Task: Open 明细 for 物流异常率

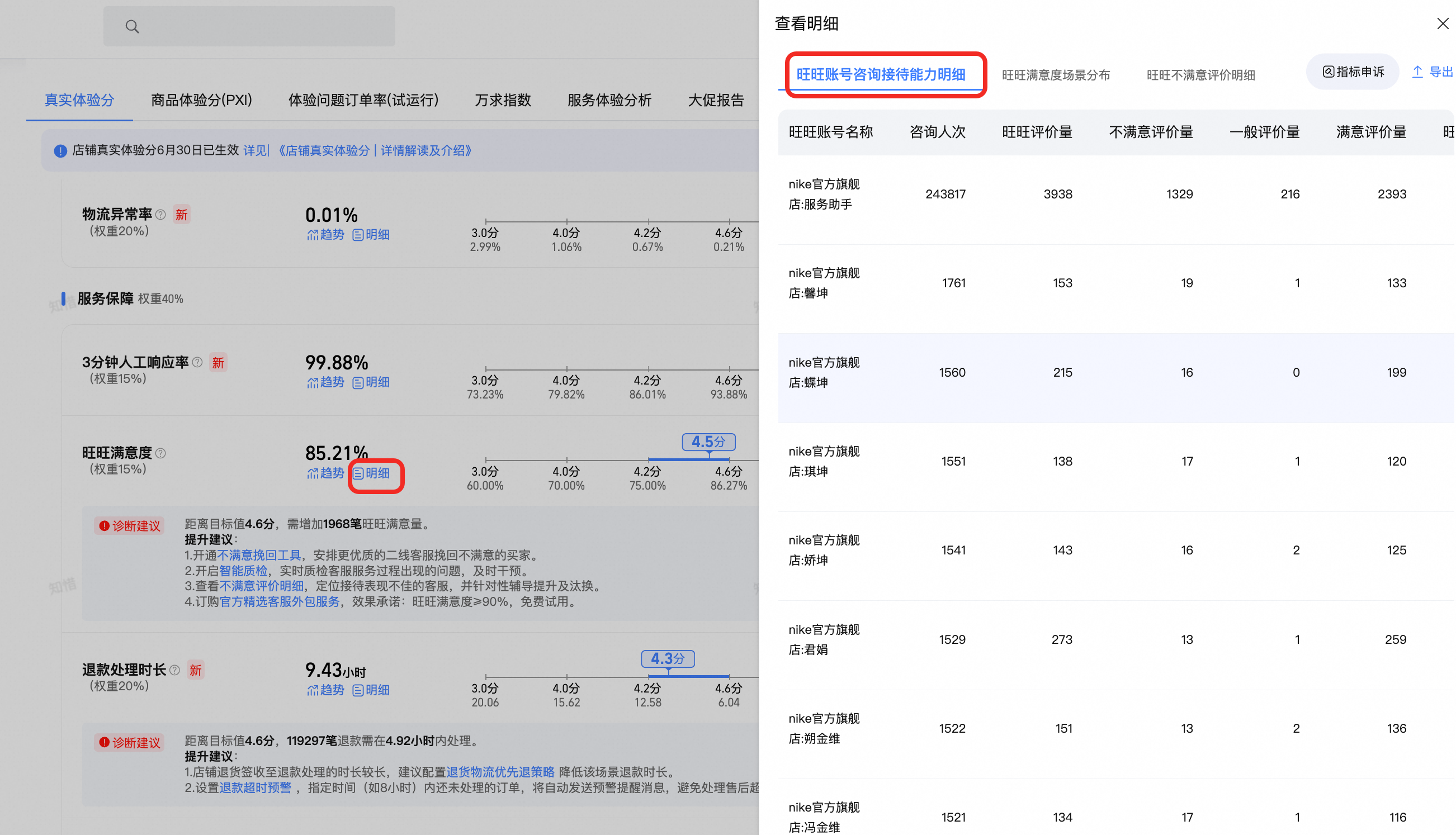Action: click(x=371, y=235)
